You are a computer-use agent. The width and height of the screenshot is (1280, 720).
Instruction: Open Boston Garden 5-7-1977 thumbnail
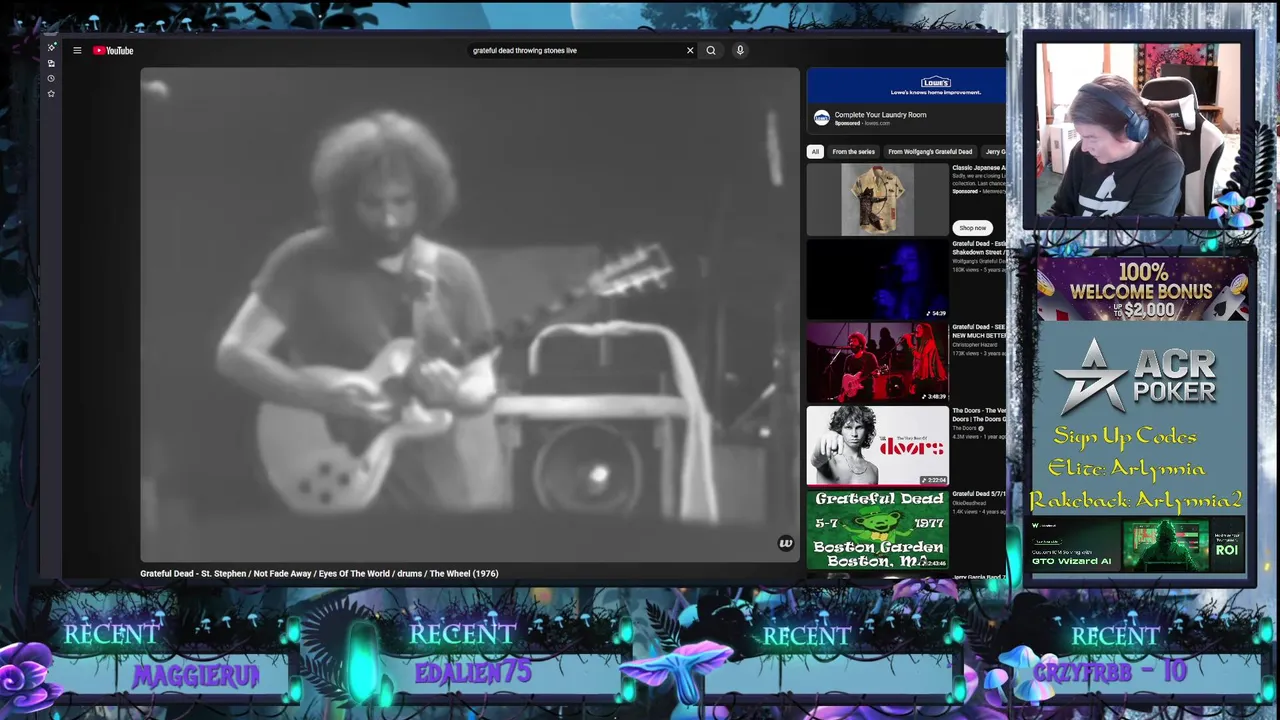point(877,529)
